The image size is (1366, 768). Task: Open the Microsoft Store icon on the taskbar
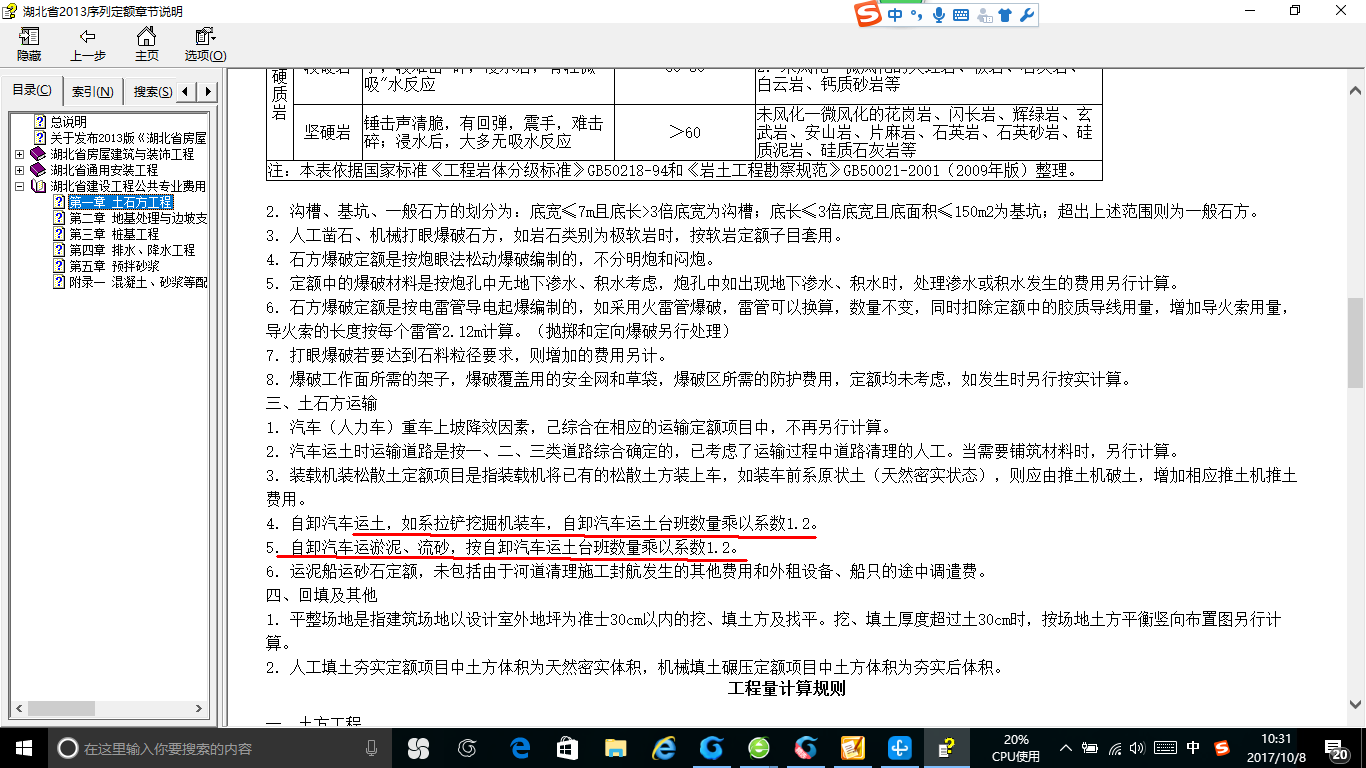coord(567,748)
